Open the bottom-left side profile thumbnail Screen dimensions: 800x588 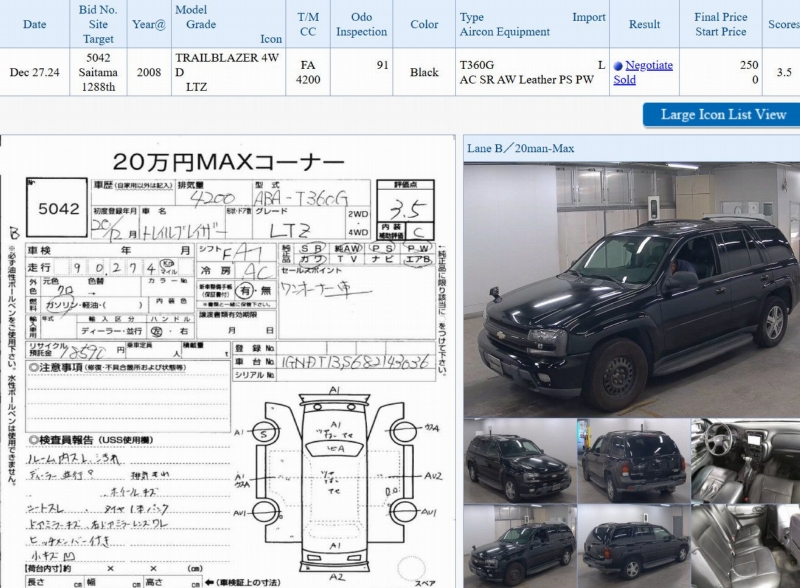pos(518,545)
